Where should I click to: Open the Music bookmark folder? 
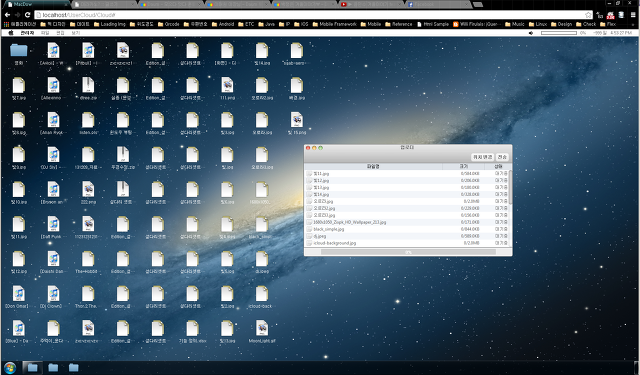coord(515,24)
